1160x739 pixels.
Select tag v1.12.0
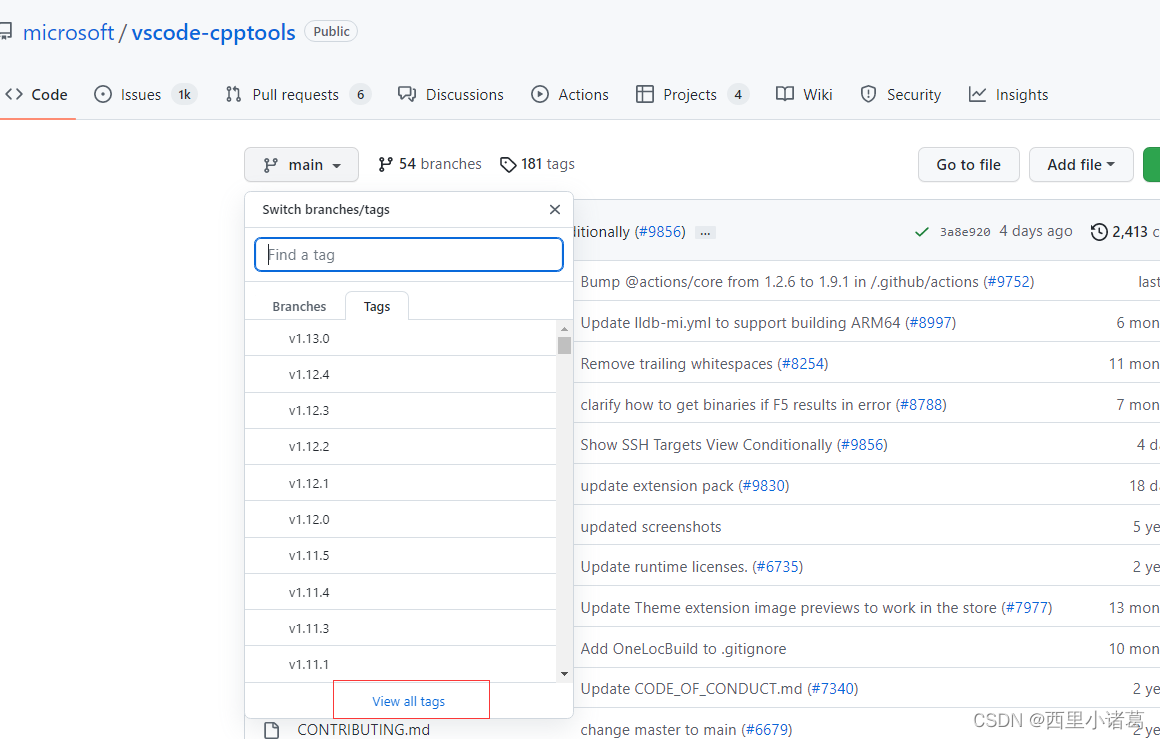[400, 519]
